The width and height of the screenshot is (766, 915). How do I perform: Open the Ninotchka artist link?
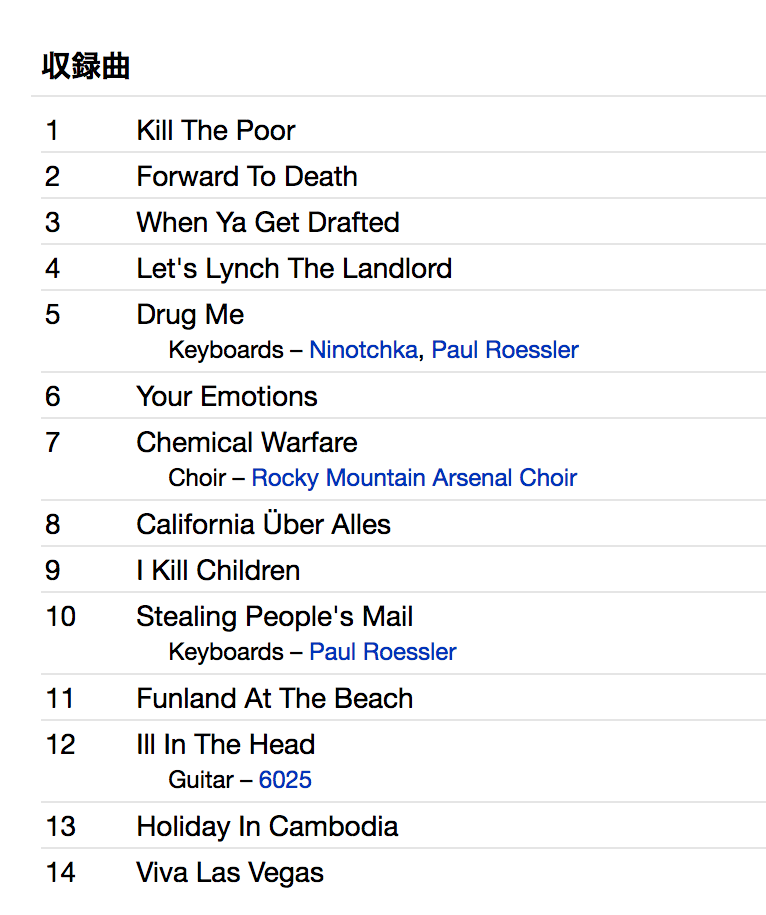pos(363,350)
